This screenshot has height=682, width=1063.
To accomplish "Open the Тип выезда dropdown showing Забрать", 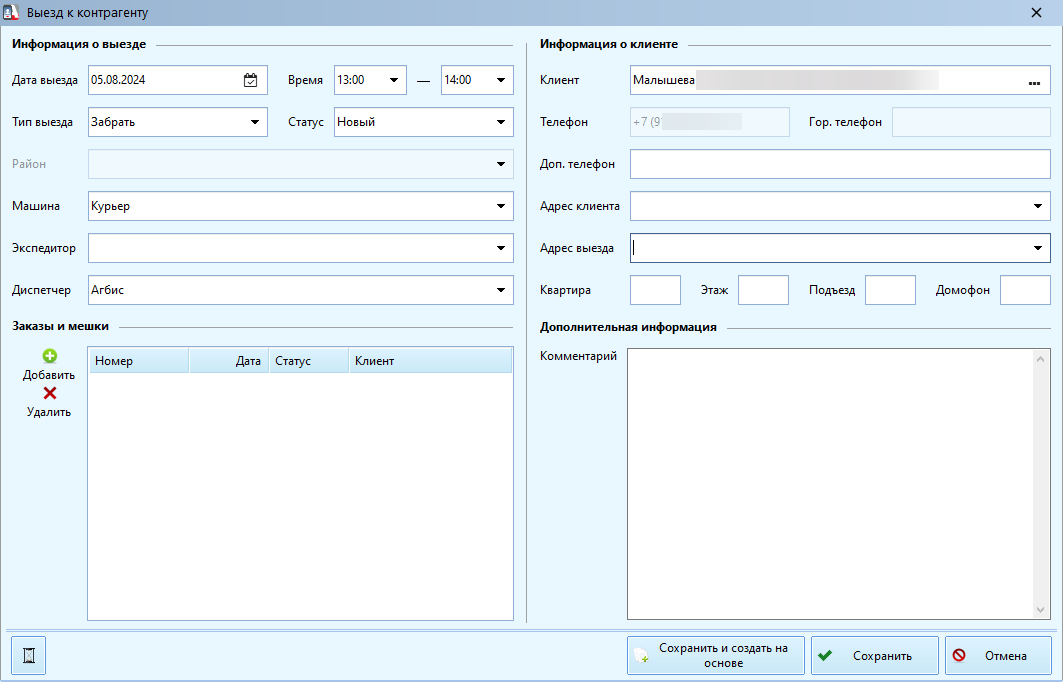I will point(255,122).
